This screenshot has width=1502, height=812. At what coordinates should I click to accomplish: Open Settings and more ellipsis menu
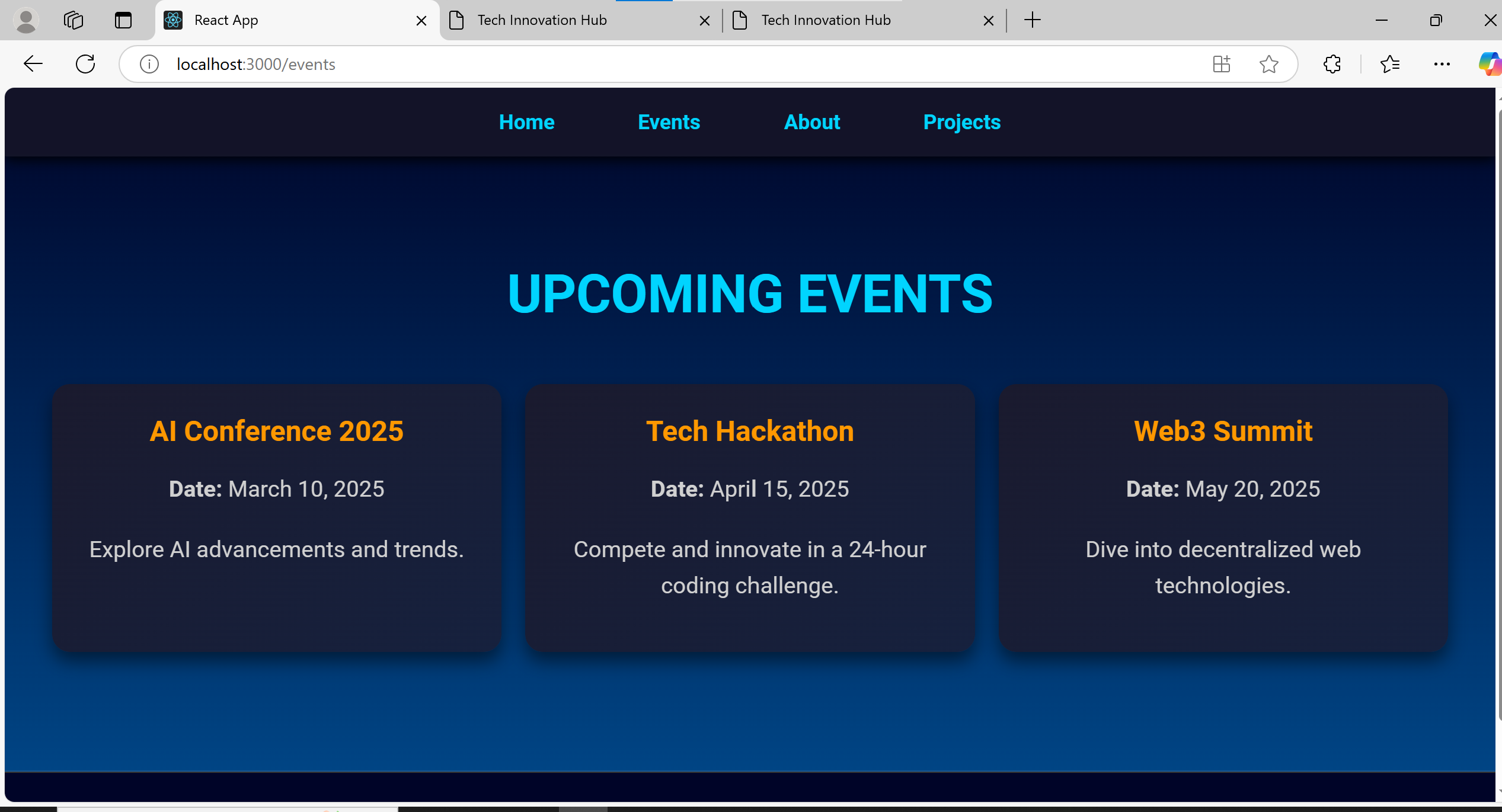(1442, 64)
